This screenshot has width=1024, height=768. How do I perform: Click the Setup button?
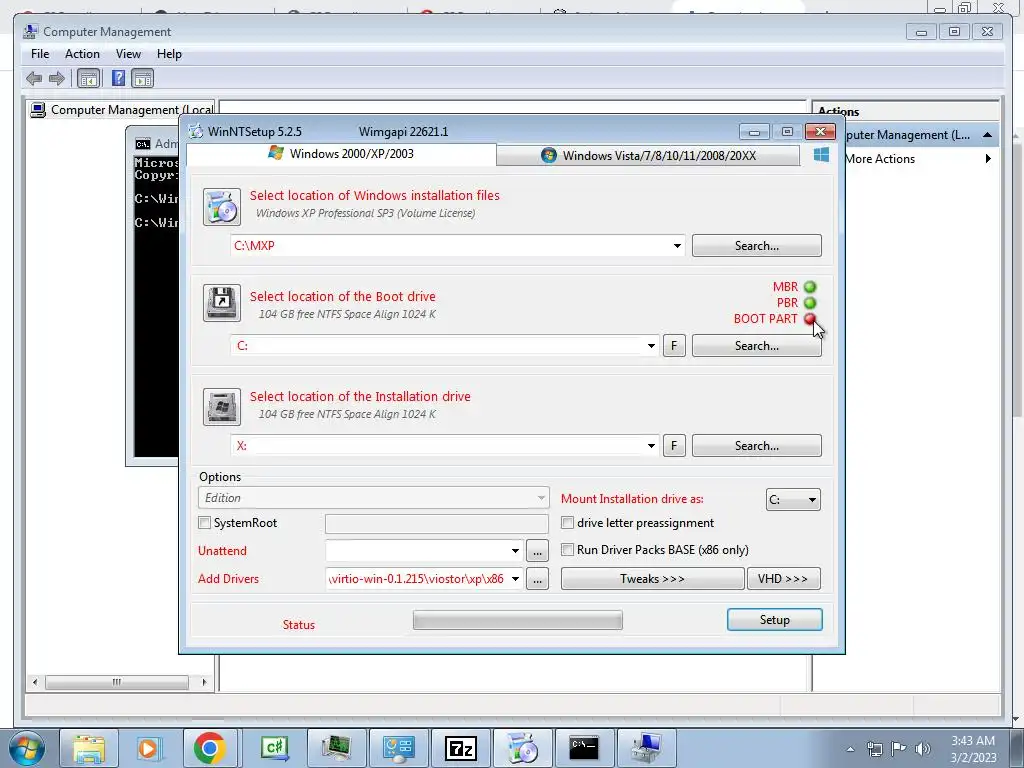pos(775,620)
